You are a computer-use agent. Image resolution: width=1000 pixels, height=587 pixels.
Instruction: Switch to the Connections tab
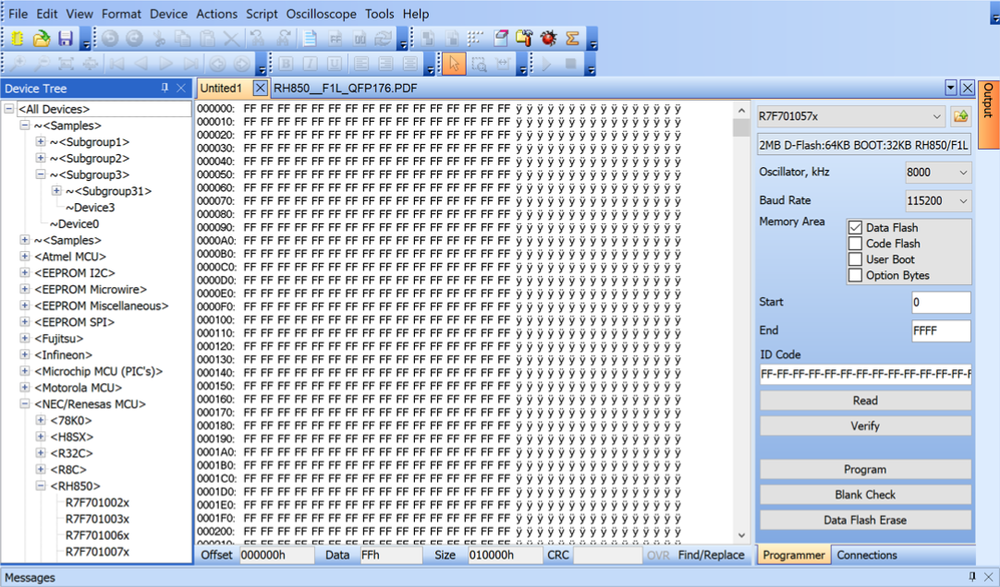click(866, 555)
